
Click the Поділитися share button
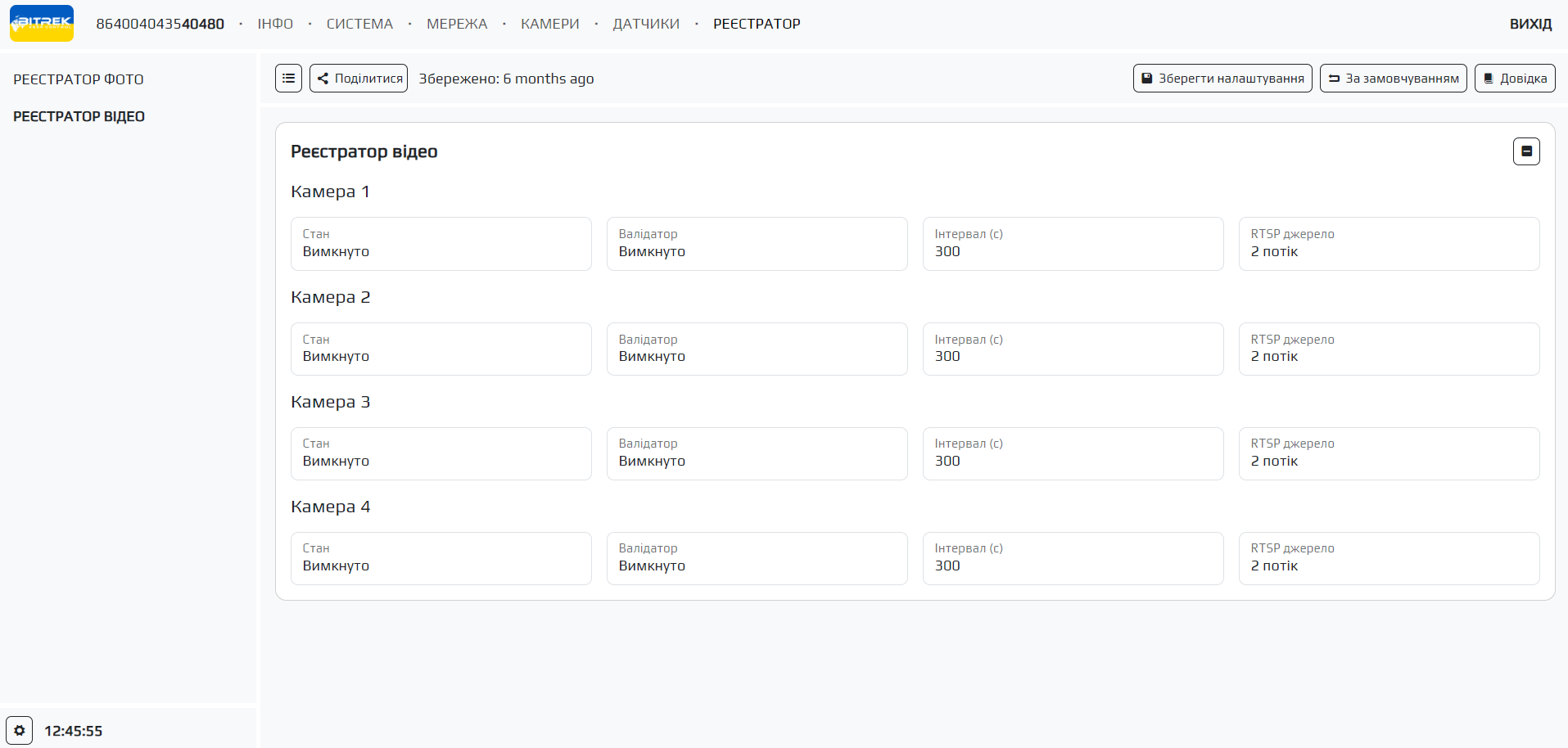[359, 79]
